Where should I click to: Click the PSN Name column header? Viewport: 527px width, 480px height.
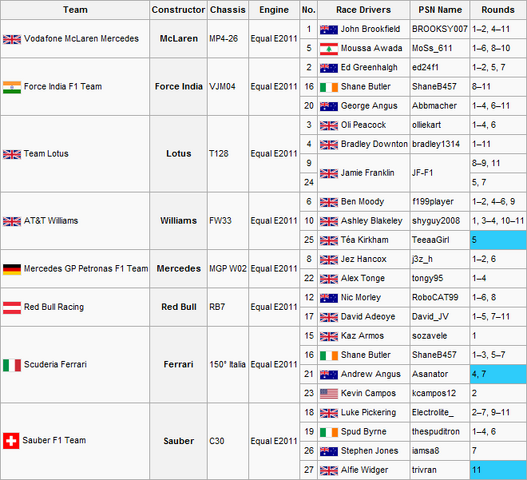[440, 10]
